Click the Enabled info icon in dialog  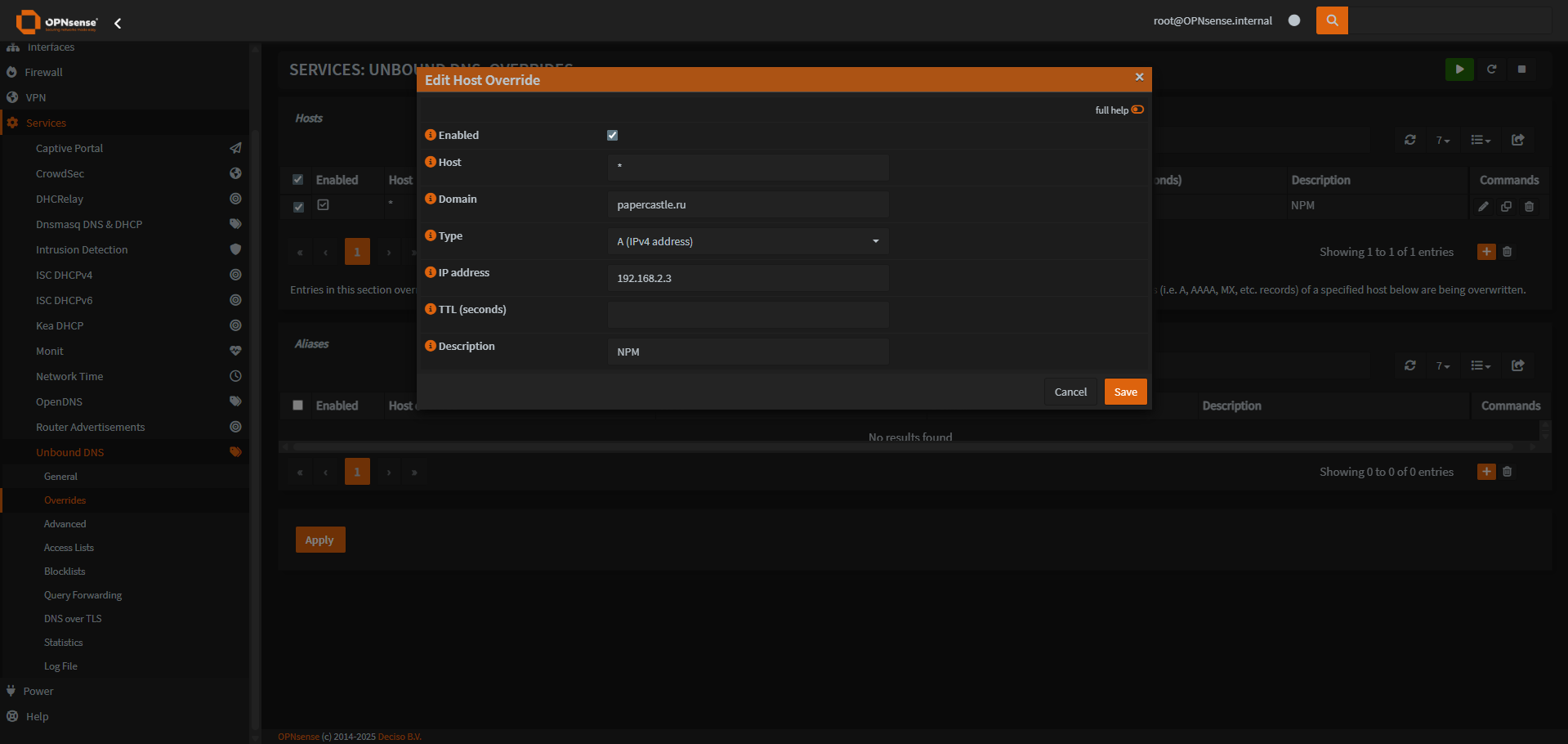pos(431,135)
